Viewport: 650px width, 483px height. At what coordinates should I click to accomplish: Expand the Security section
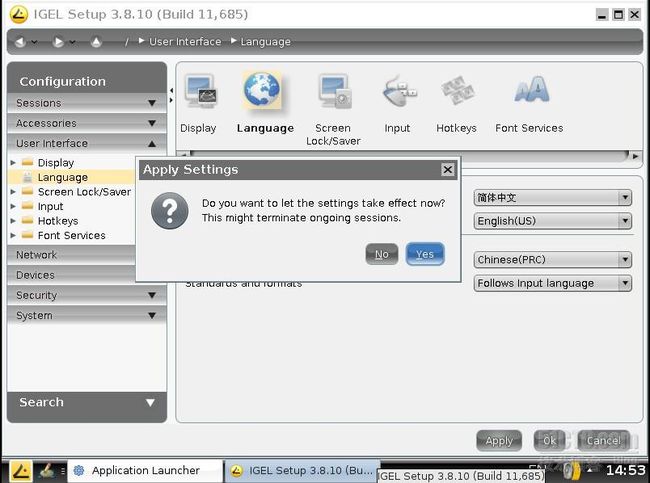pyautogui.click(x=87, y=295)
